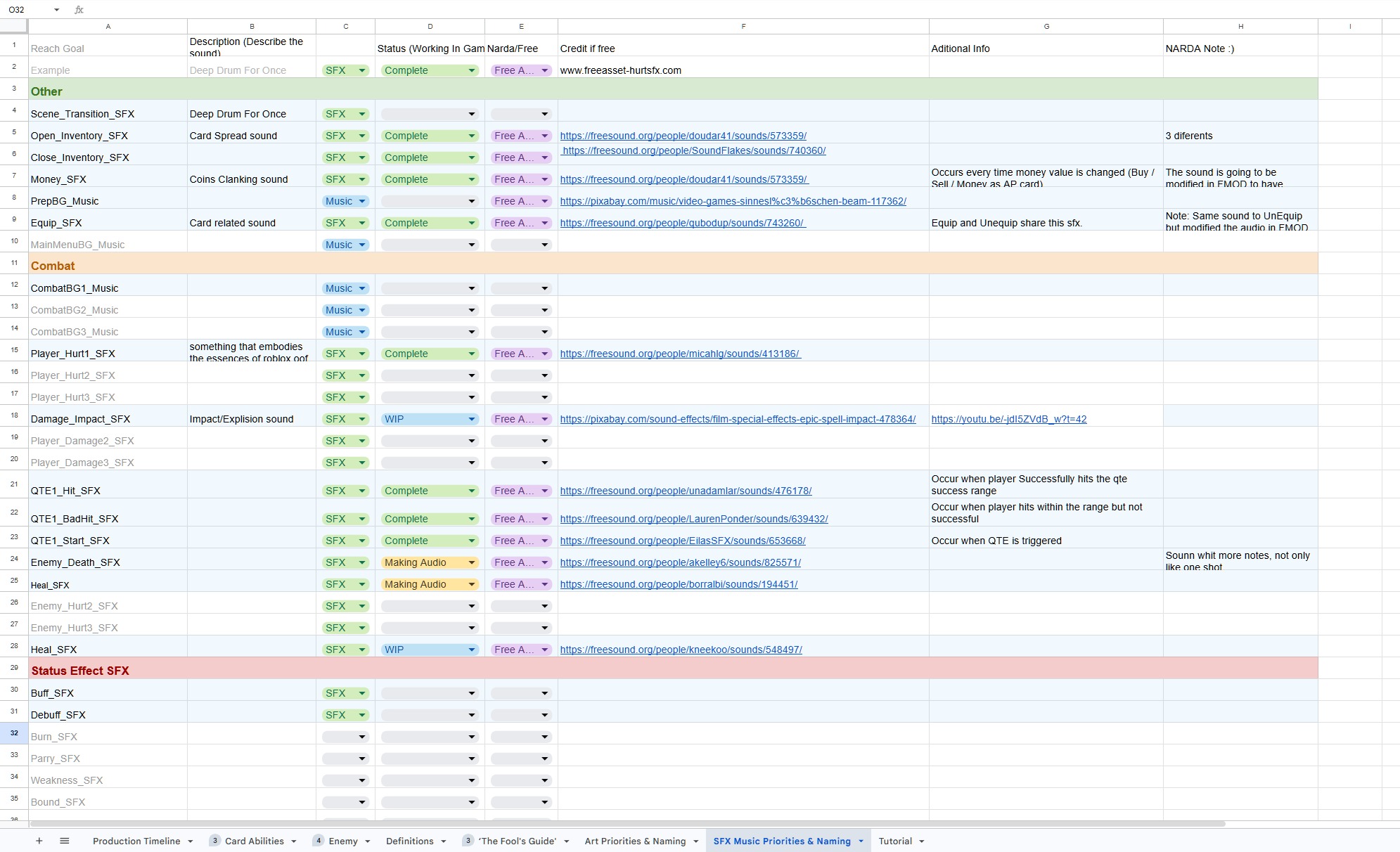Viewport: 1400px width, 852px height.
Task: Select the '3 diferents' NARDA note cell
Action: (1240, 132)
